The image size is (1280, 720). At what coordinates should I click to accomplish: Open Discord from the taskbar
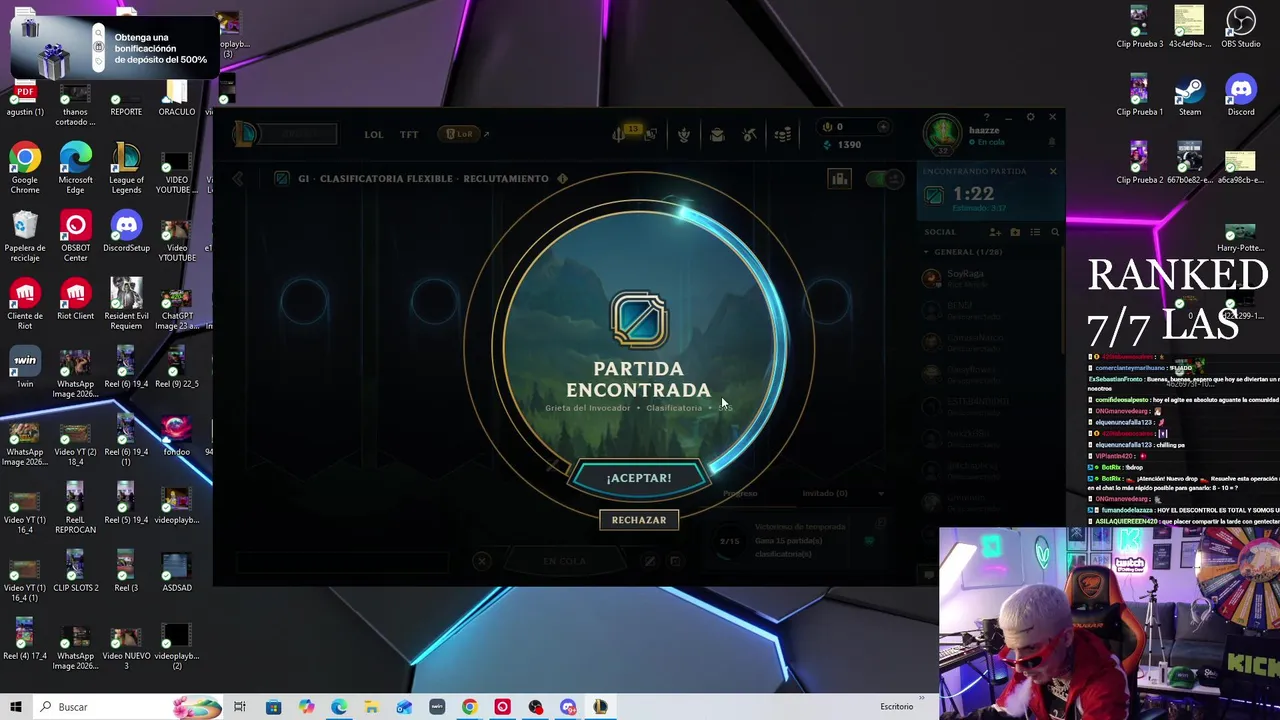568,707
